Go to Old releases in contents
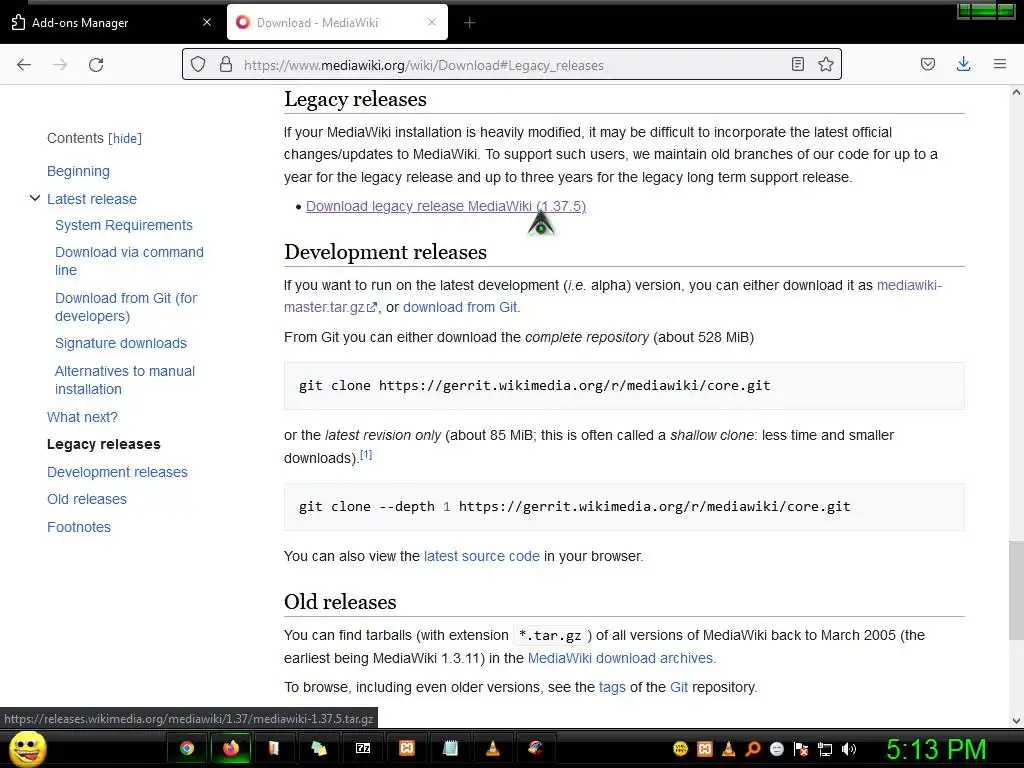Image resolution: width=1024 pixels, height=768 pixels. 87,500
